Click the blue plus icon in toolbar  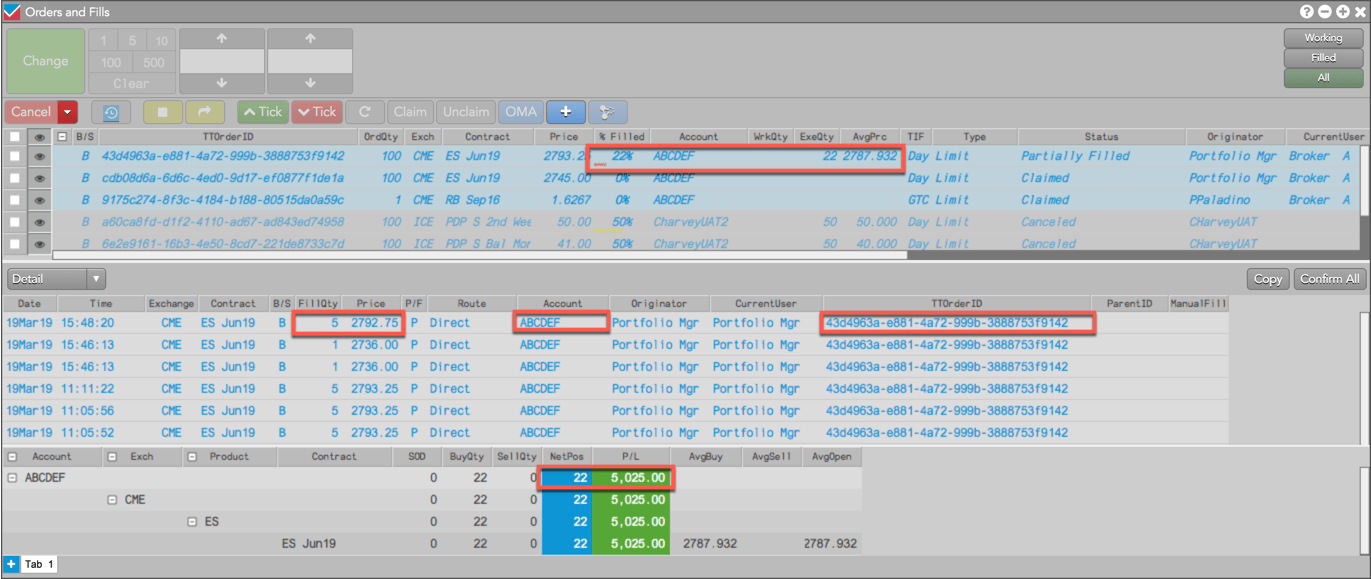tap(566, 112)
